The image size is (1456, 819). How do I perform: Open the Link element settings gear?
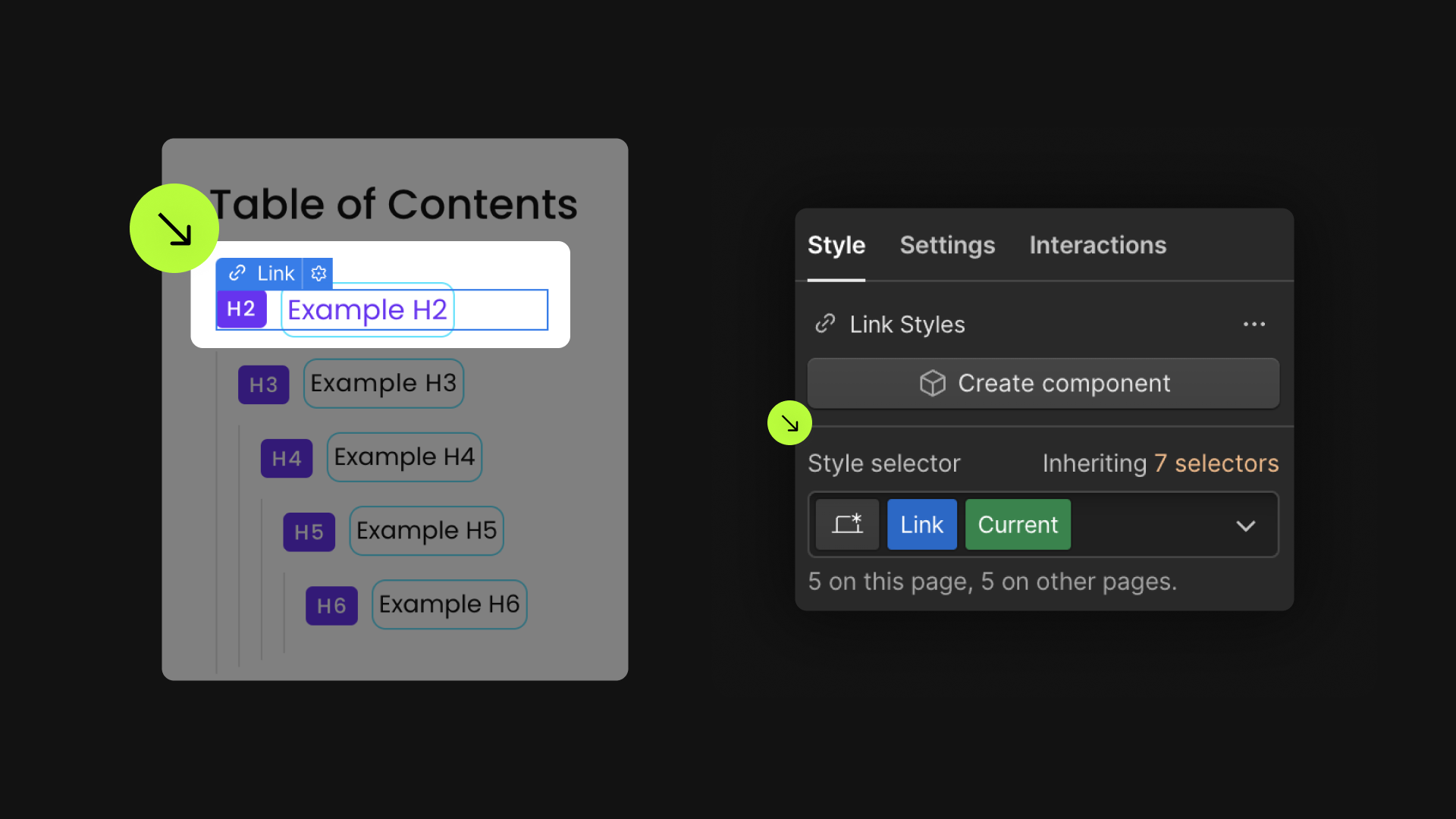[x=318, y=273]
